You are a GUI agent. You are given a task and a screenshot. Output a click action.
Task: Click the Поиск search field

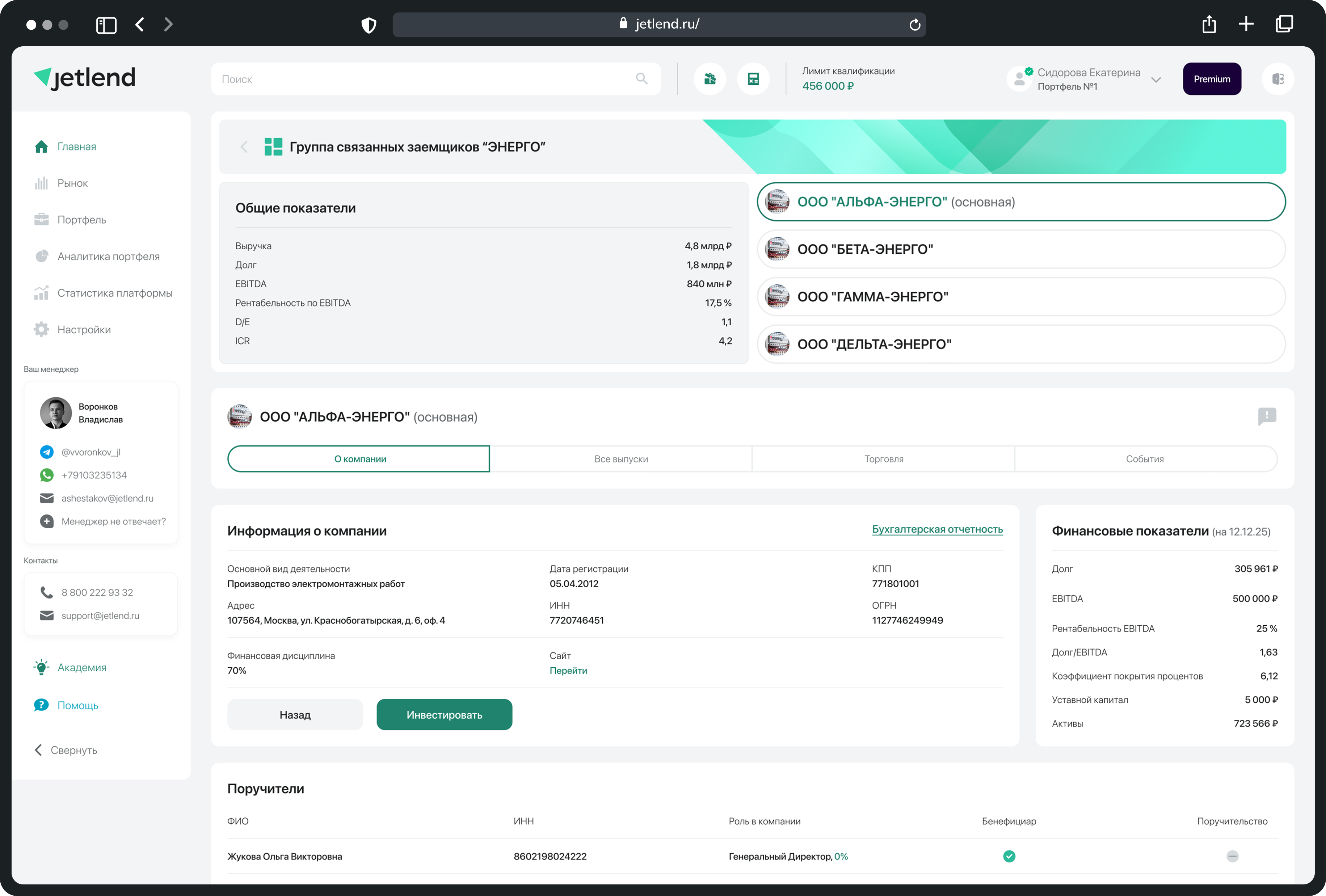click(436, 79)
